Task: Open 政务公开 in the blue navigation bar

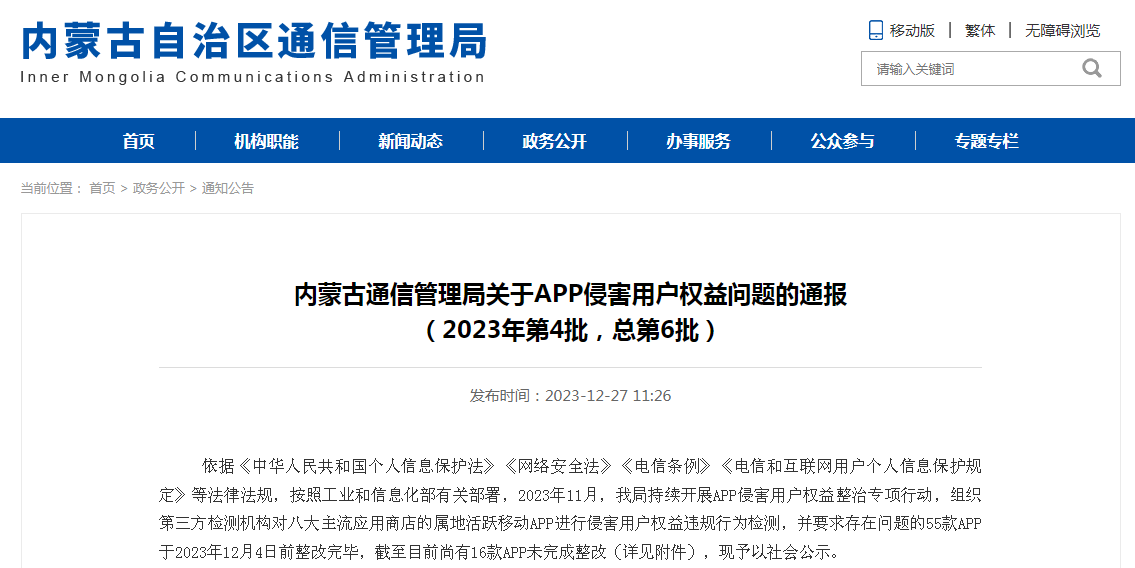Action: [x=555, y=141]
